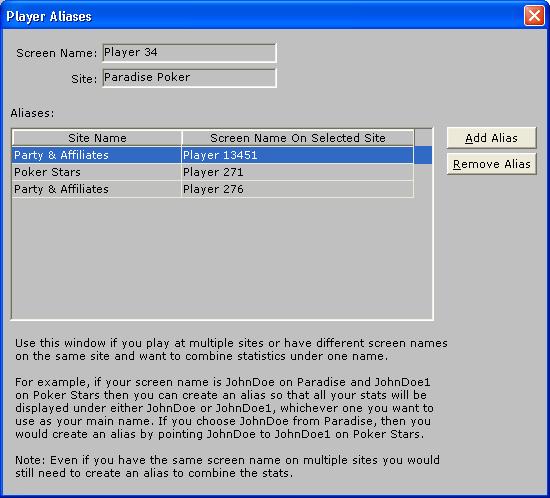The height and width of the screenshot is (498, 550).
Task: Click the blank header cell right of columns
Action: coord(423,138)
